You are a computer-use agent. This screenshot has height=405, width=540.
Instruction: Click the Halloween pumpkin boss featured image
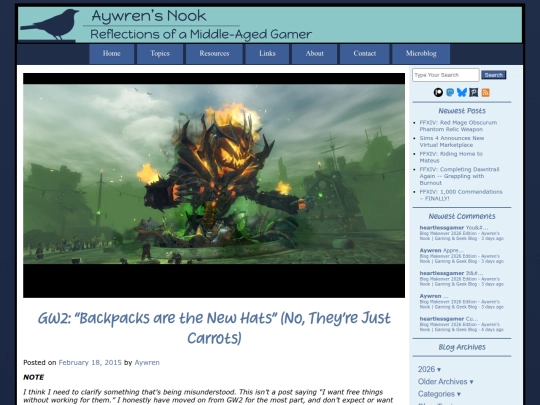[x=214, y=185]
